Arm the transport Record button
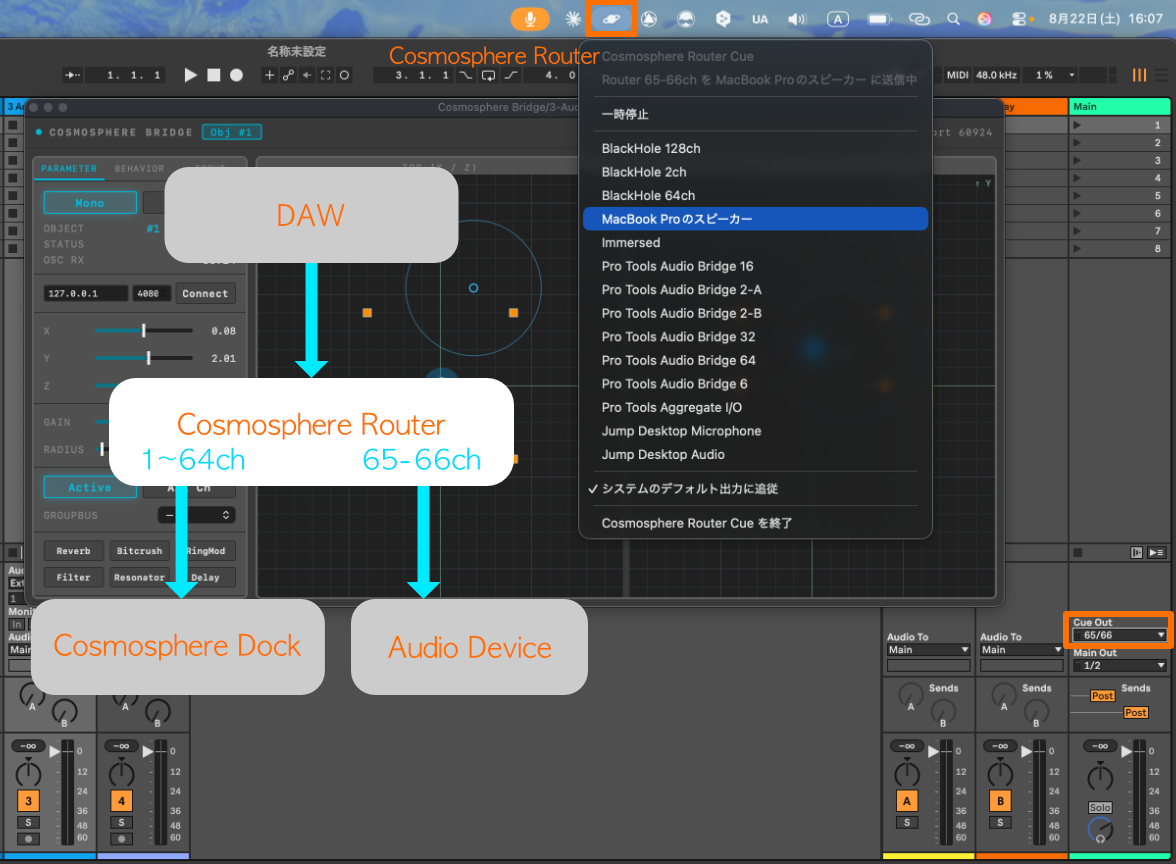This screenshot has width=1176, height=864. 236,75
